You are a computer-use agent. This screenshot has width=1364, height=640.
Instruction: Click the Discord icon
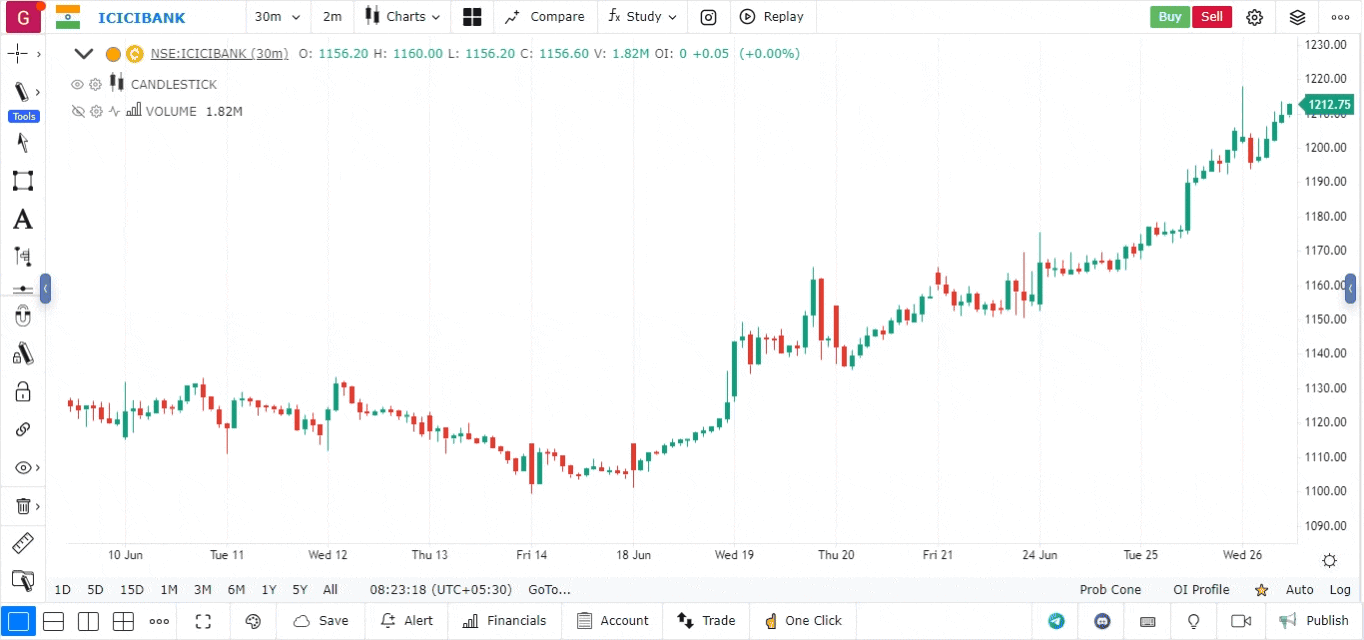[1102, 621]
